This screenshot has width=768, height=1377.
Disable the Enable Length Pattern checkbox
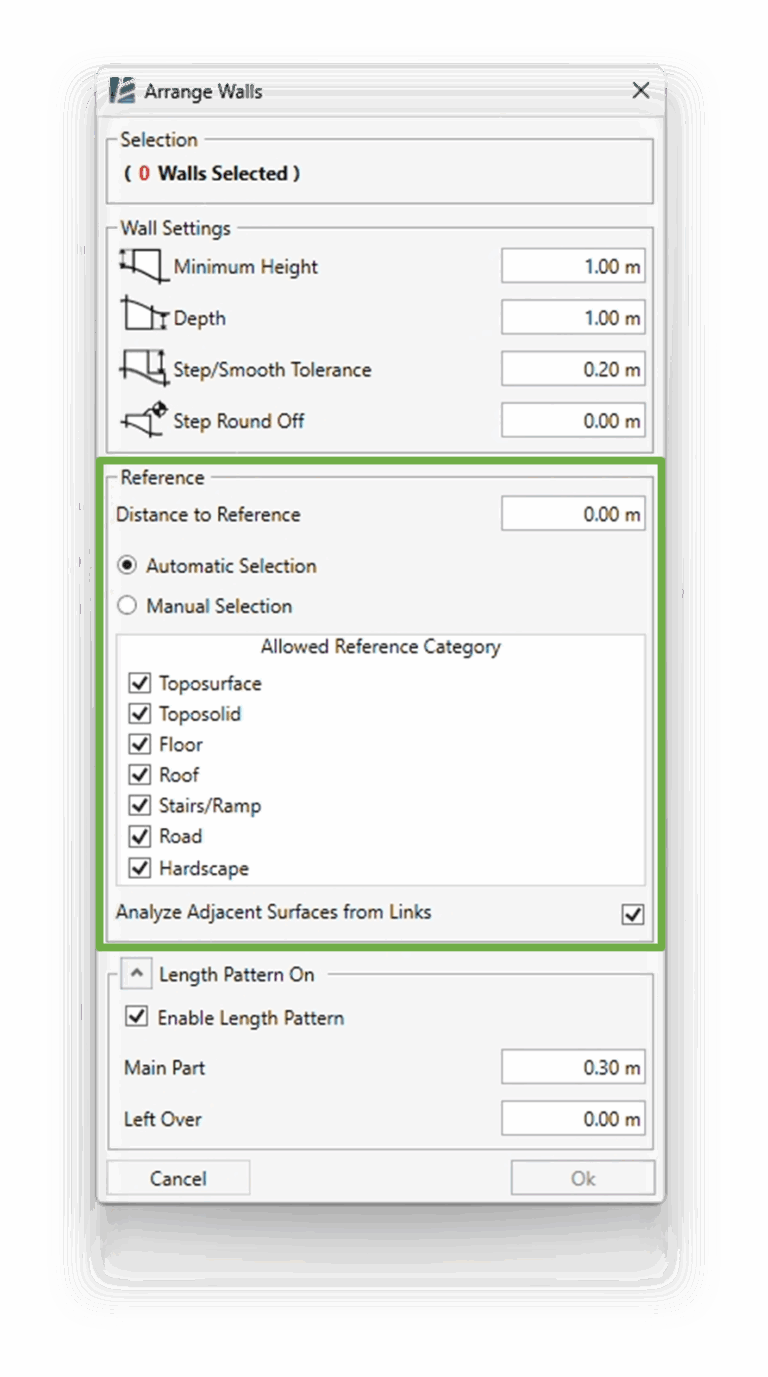coord(135,1017)
